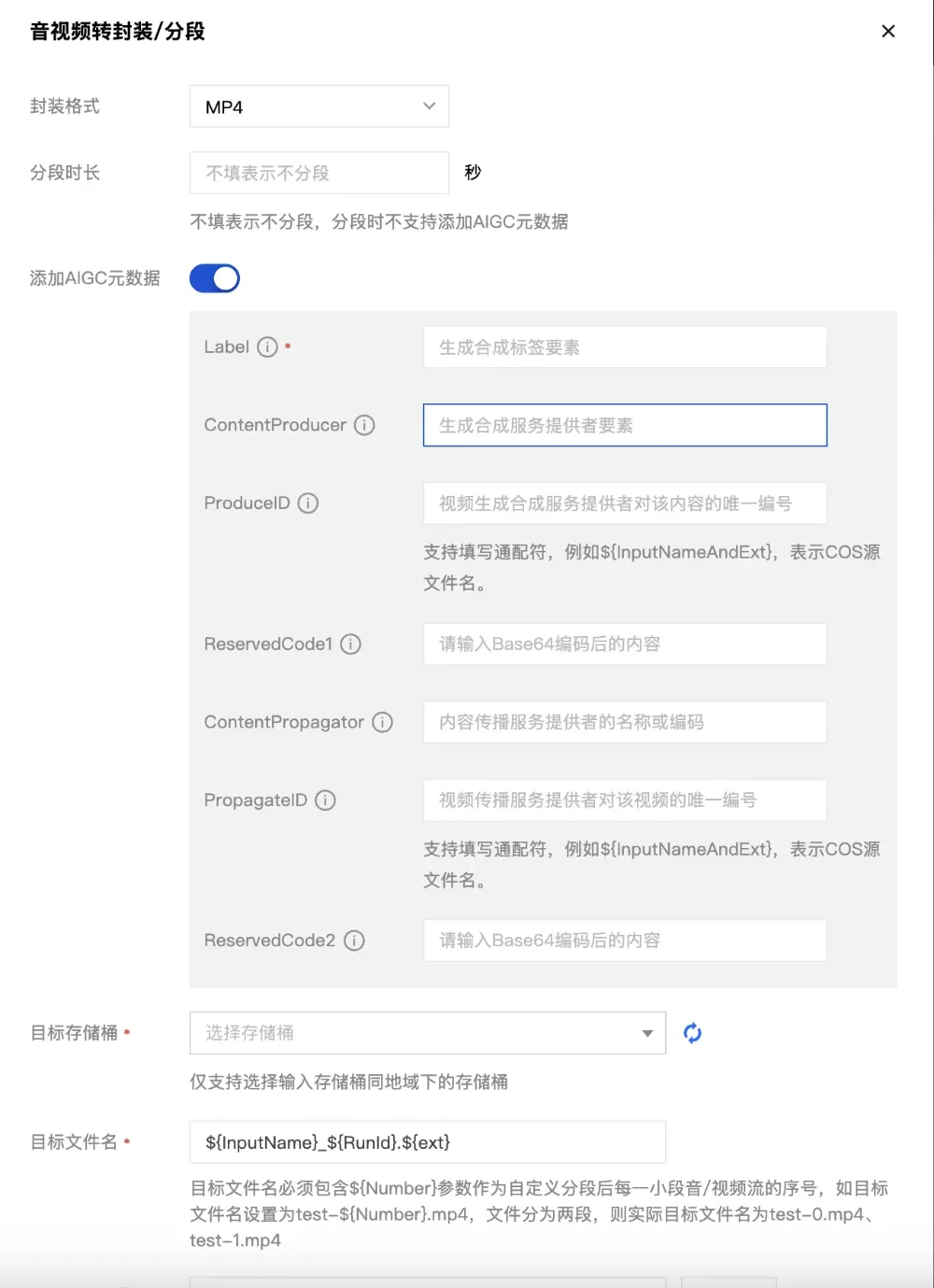Click the ReservedCode1 Base64 input
This screenshot has height=1288, width=934.
coord(624,644)
